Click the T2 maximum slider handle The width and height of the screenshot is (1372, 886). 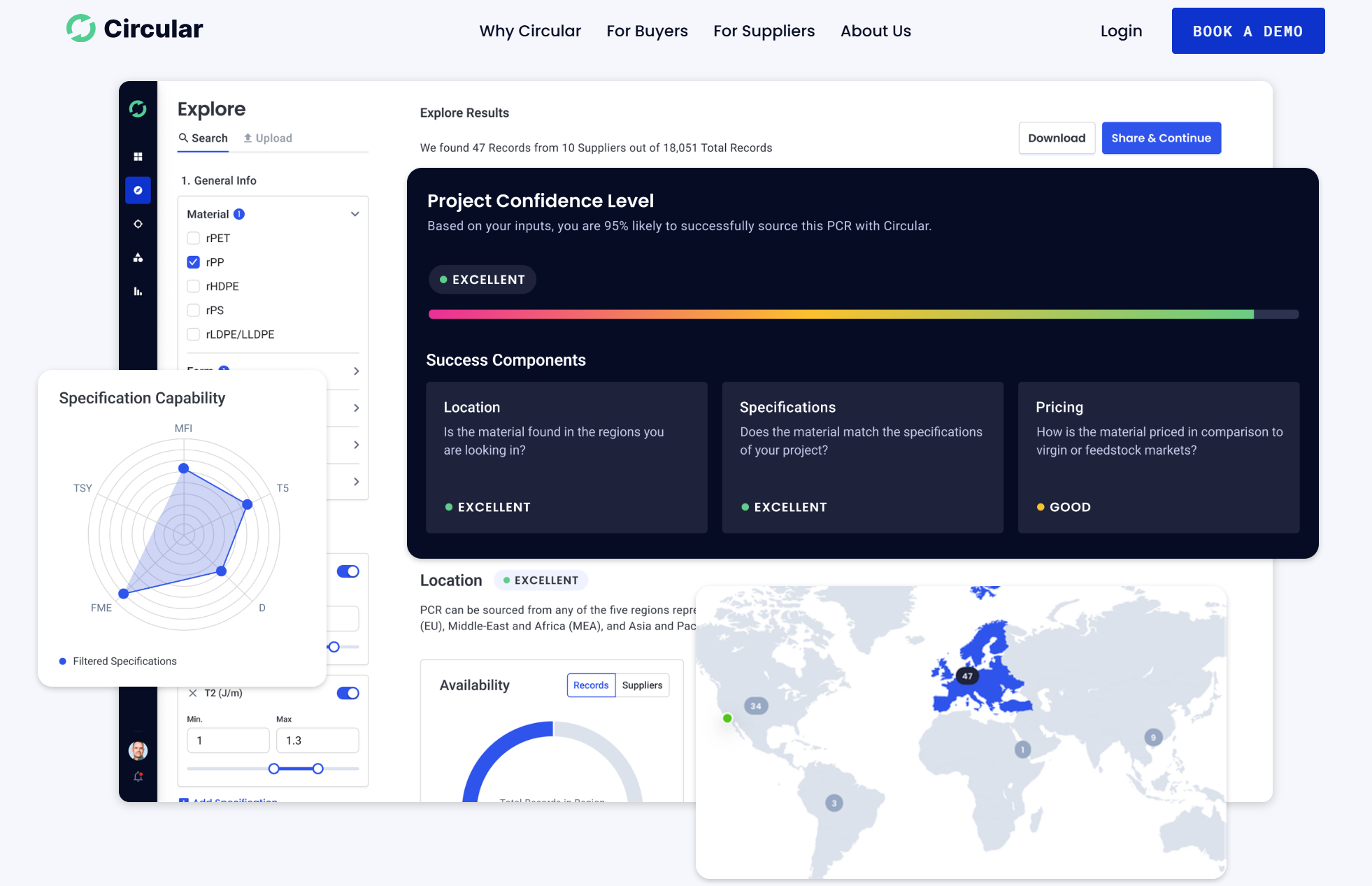click(x=318, y=769)
